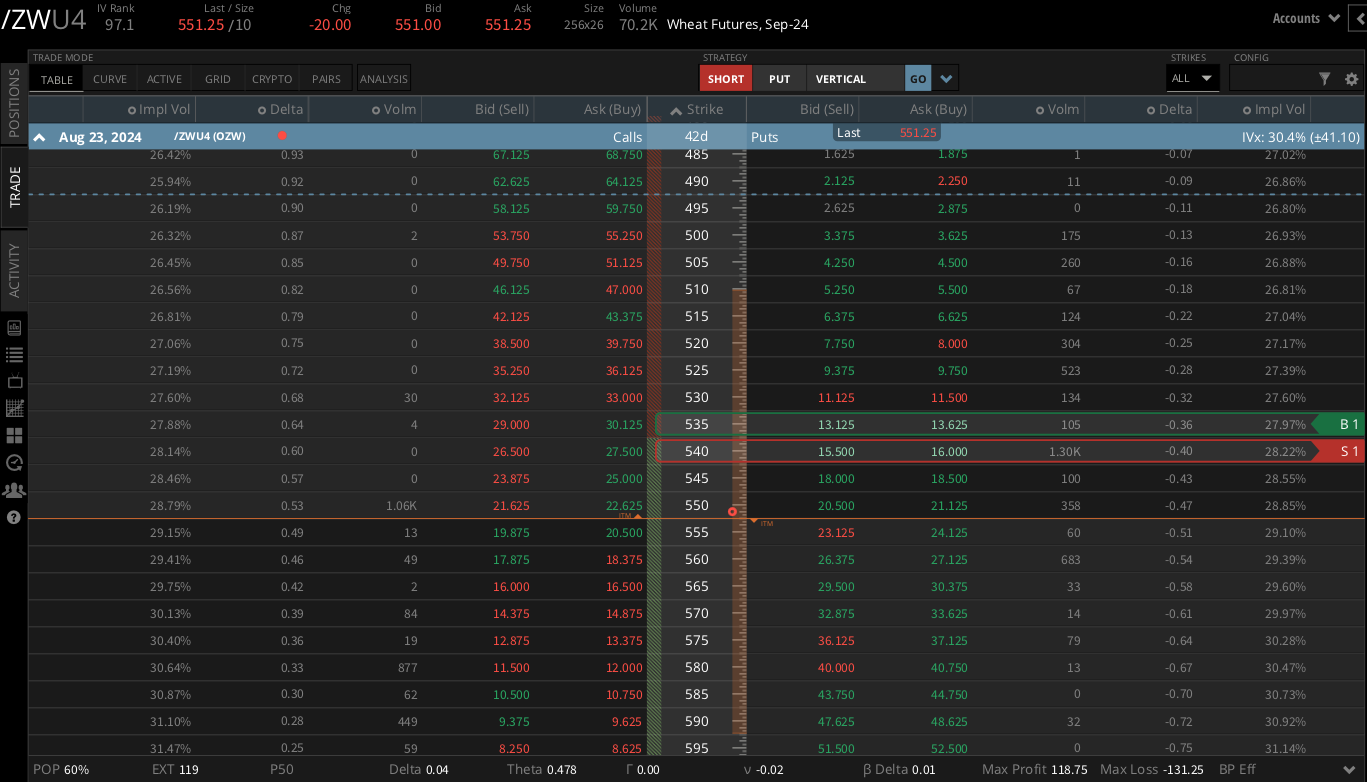Image resolution: width=1367 pixels, height=782 pixels.
Task: Switch to CRYPTO trade mode
Action: [272, 79]
